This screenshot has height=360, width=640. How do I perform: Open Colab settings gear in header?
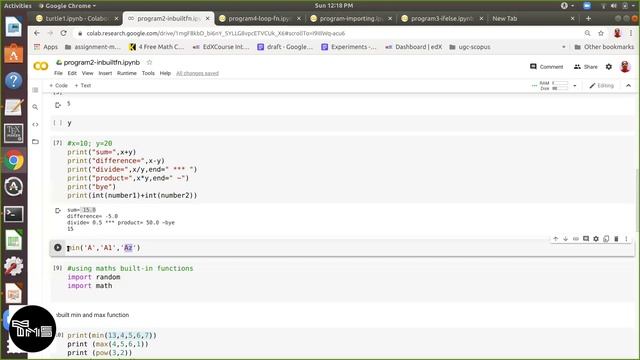click(609, 67)
